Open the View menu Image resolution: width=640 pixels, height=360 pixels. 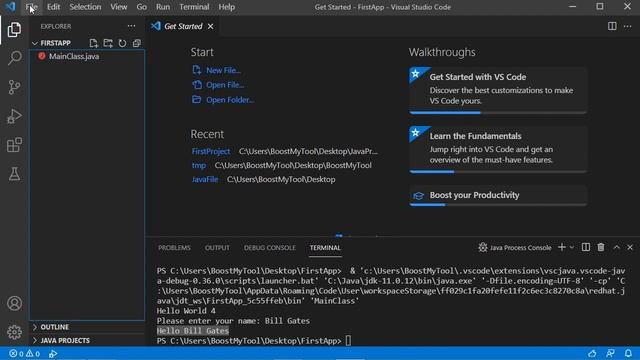coord(118,7)
